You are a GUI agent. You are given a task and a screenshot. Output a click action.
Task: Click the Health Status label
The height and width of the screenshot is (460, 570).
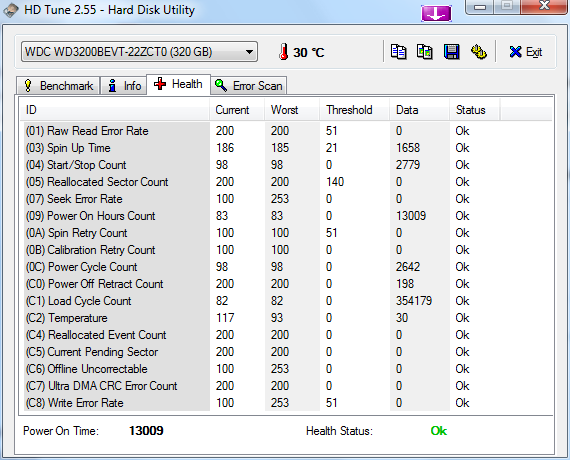pos(340,431)
